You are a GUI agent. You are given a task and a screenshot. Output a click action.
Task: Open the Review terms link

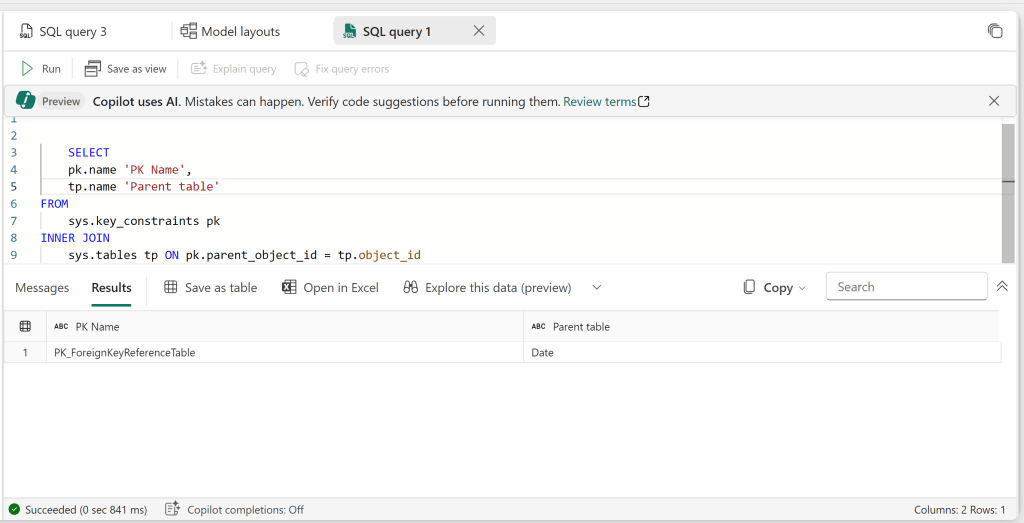click(x=606, y=102)
